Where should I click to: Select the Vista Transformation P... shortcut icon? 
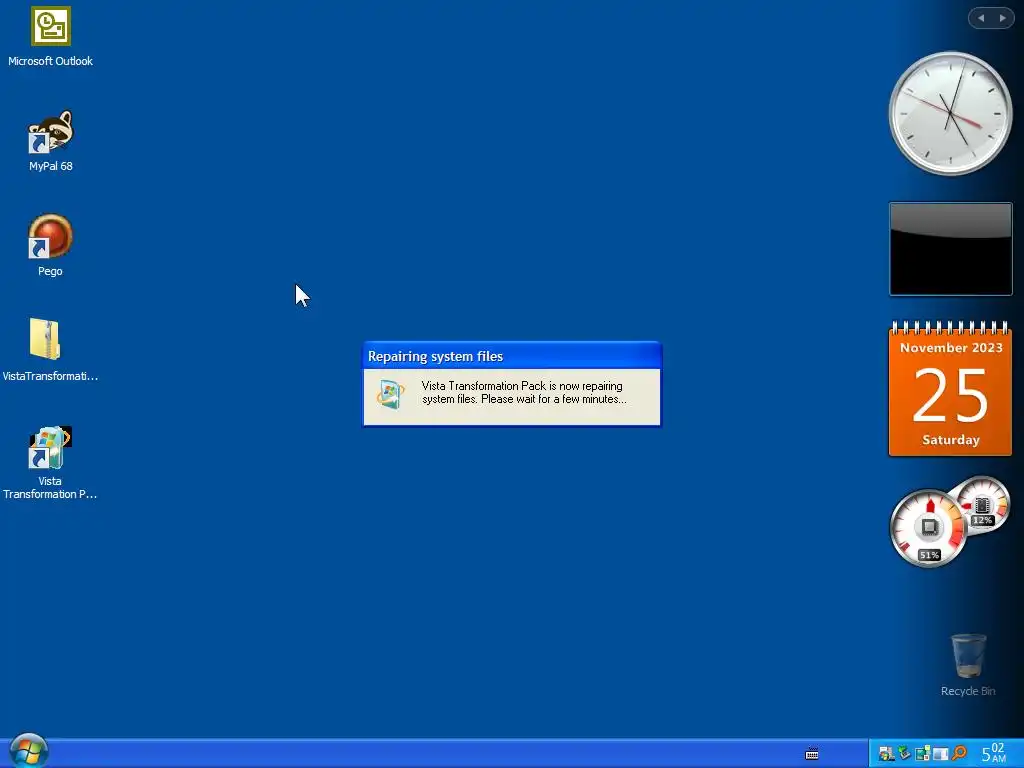click(50, 463)
